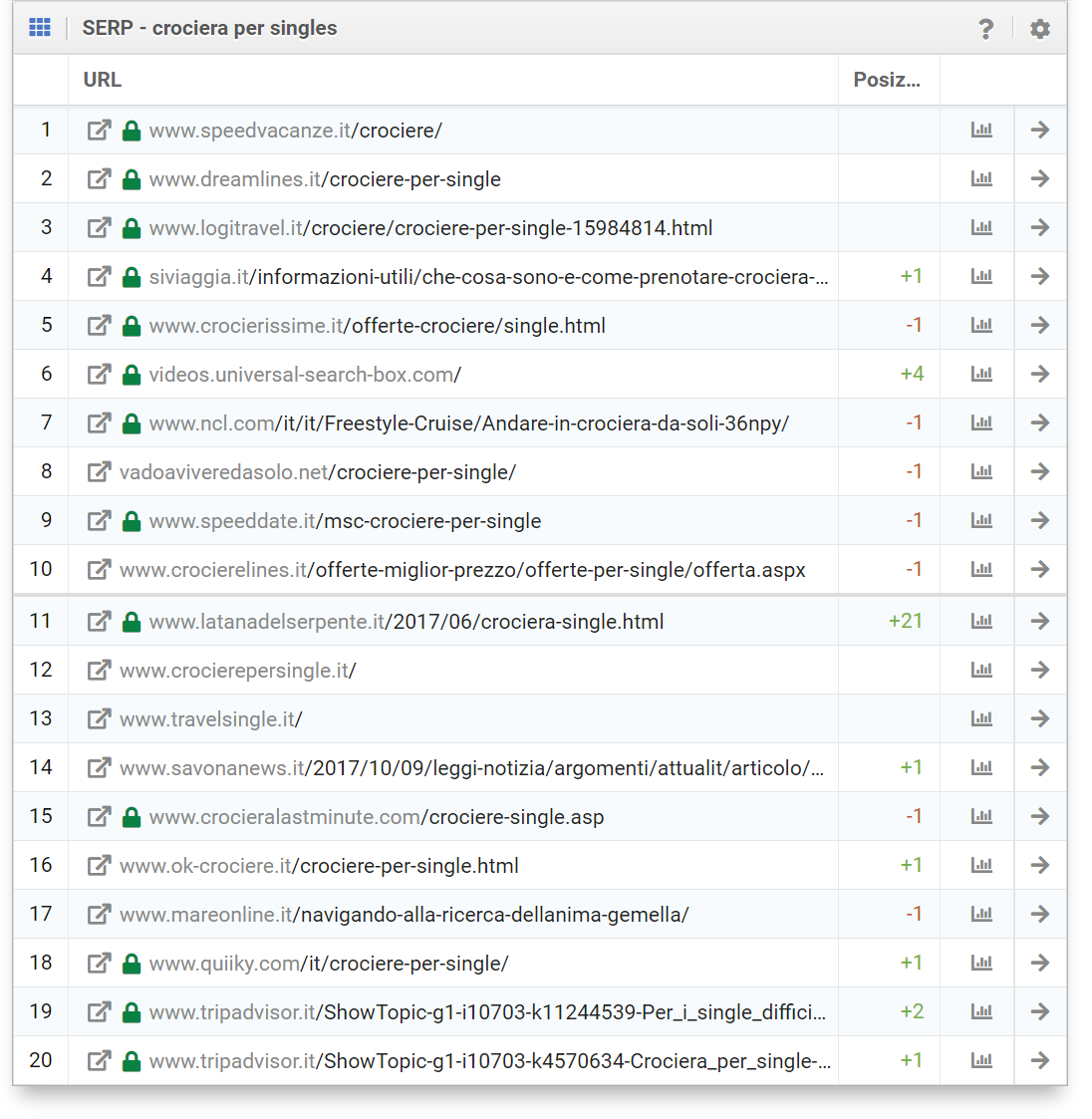
Task: Click the +21 position change value
Action: tap(905, 621)
